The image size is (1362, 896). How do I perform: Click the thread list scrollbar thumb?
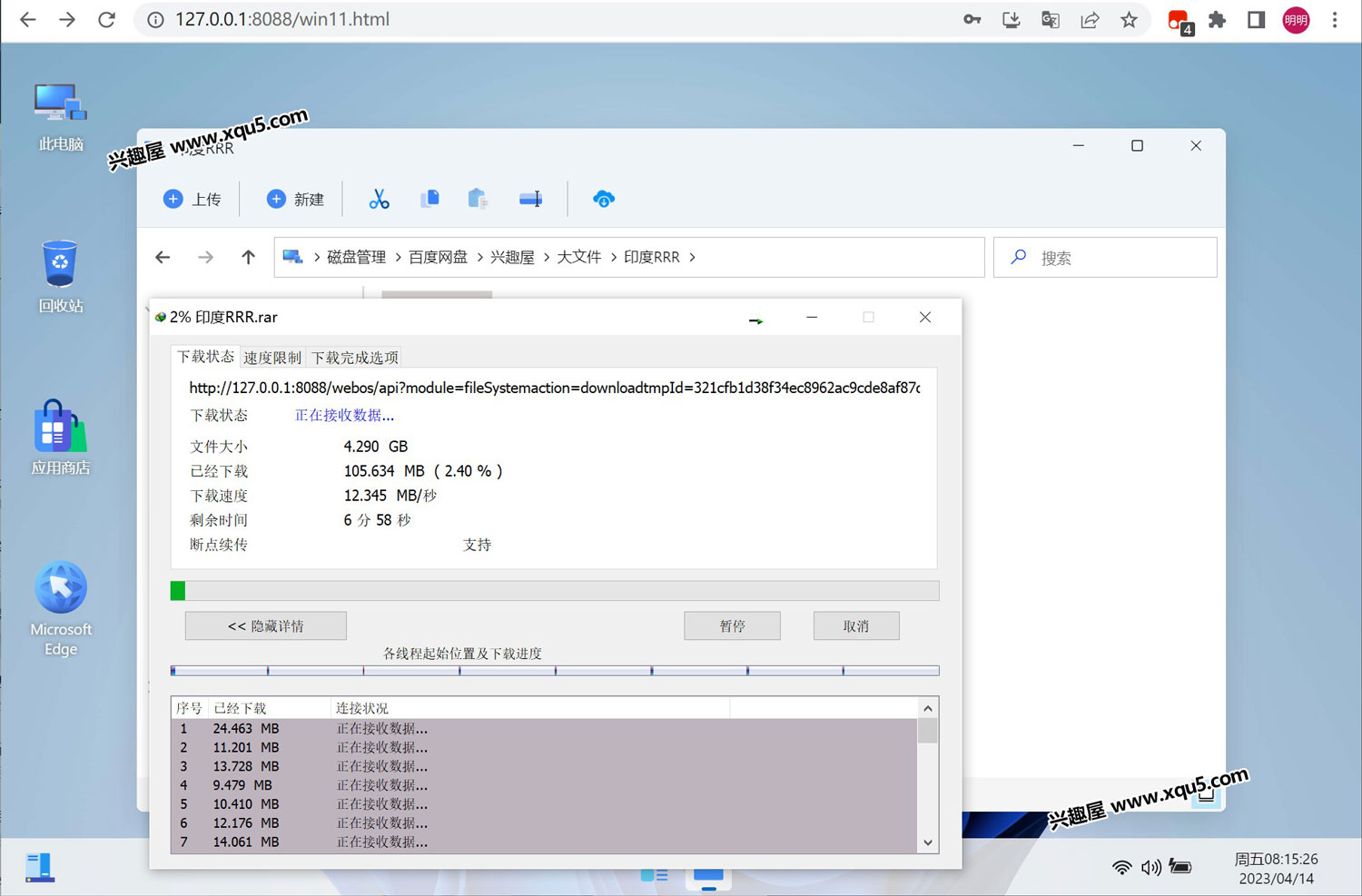click(x=927, y=731)
